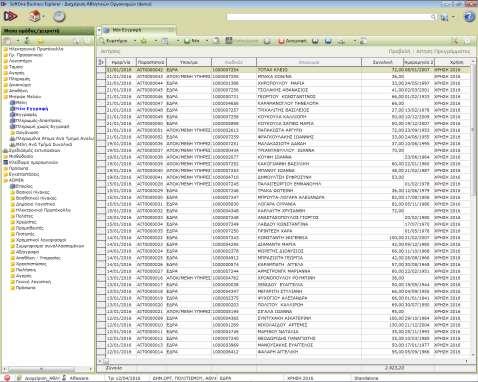Open the tab list arrow left of Νέα Εγγραφή
Image resolution: width=478 pixels, height=382 pixels.
99,30
